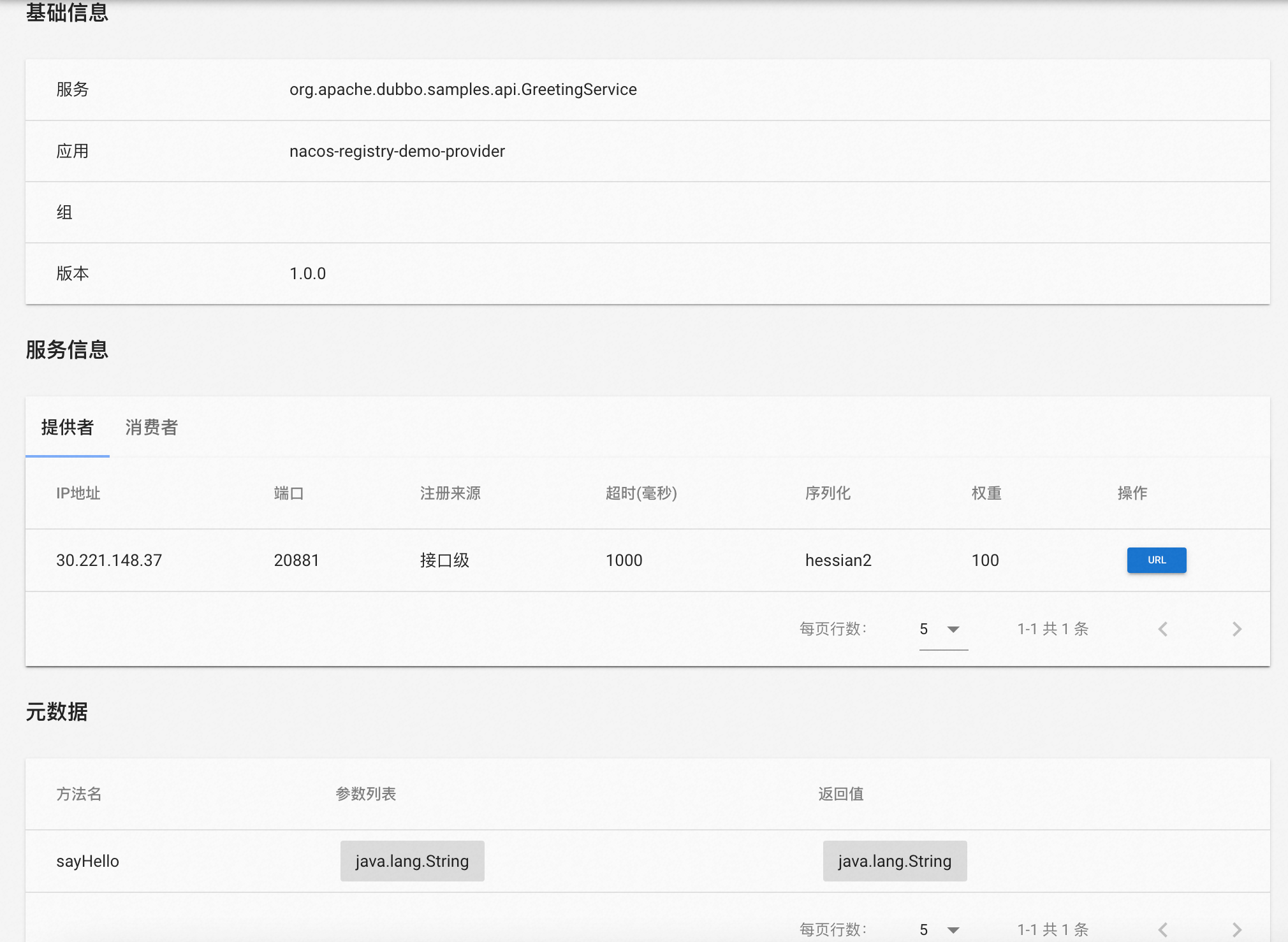
Task: Click the previous page arrow in provider table
Action: tap(1164, 629)
